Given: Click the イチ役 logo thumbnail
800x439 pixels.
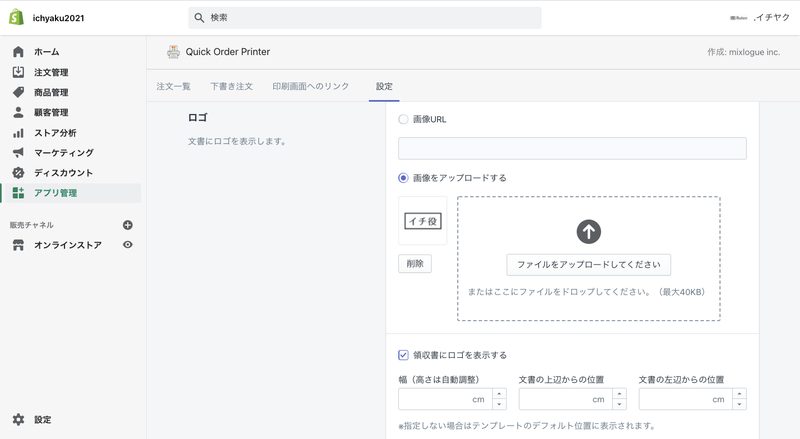Looking at the screenshot, I should coord(422,221).
